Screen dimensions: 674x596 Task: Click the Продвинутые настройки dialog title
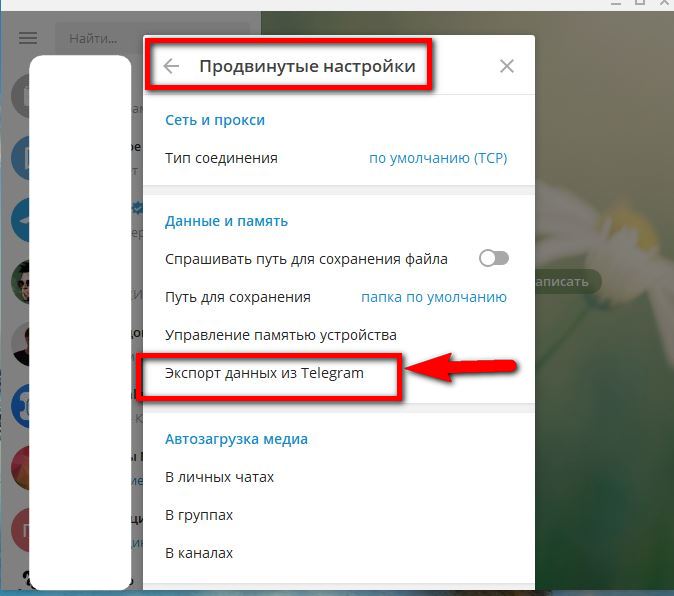click(307, 66)
